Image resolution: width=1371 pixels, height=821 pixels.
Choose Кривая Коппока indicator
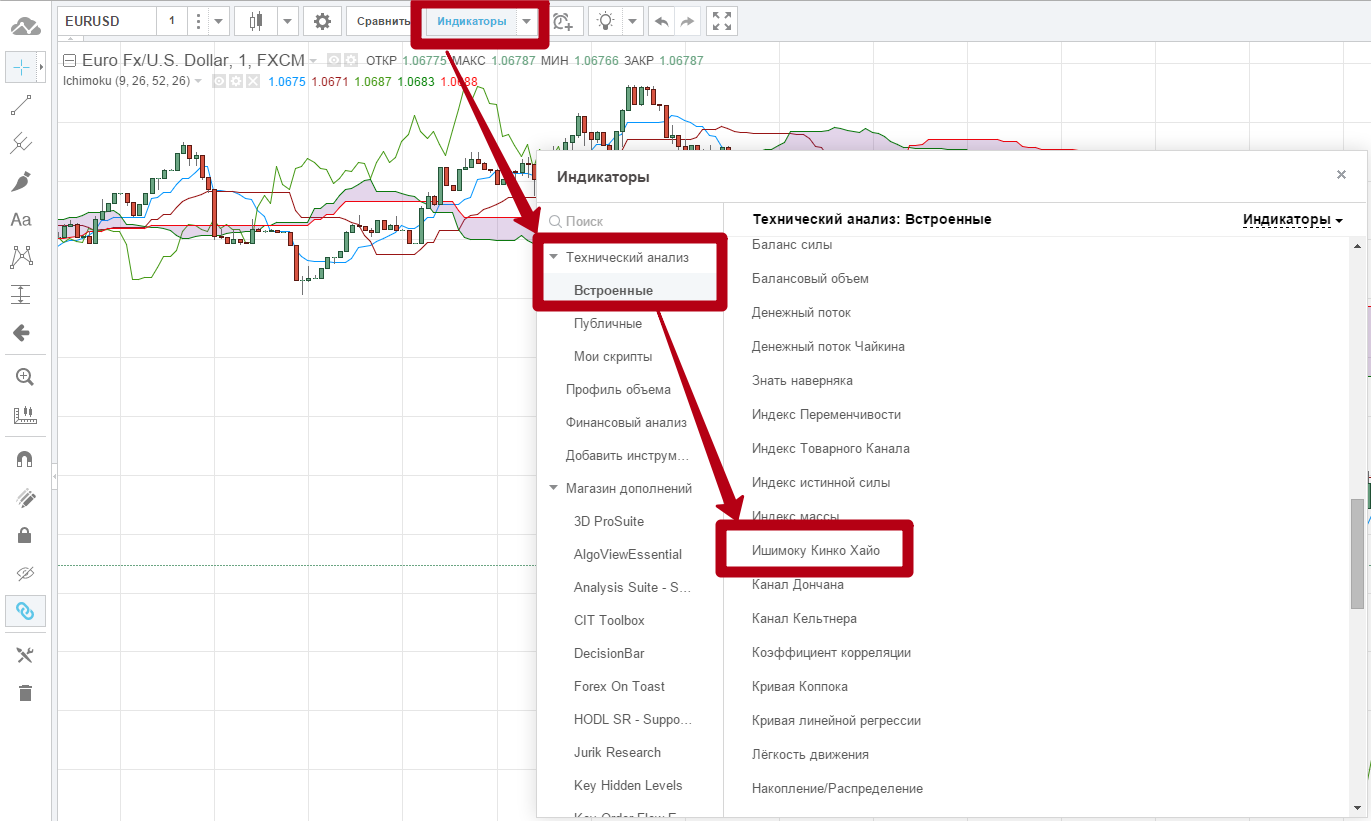pos(800,686)
